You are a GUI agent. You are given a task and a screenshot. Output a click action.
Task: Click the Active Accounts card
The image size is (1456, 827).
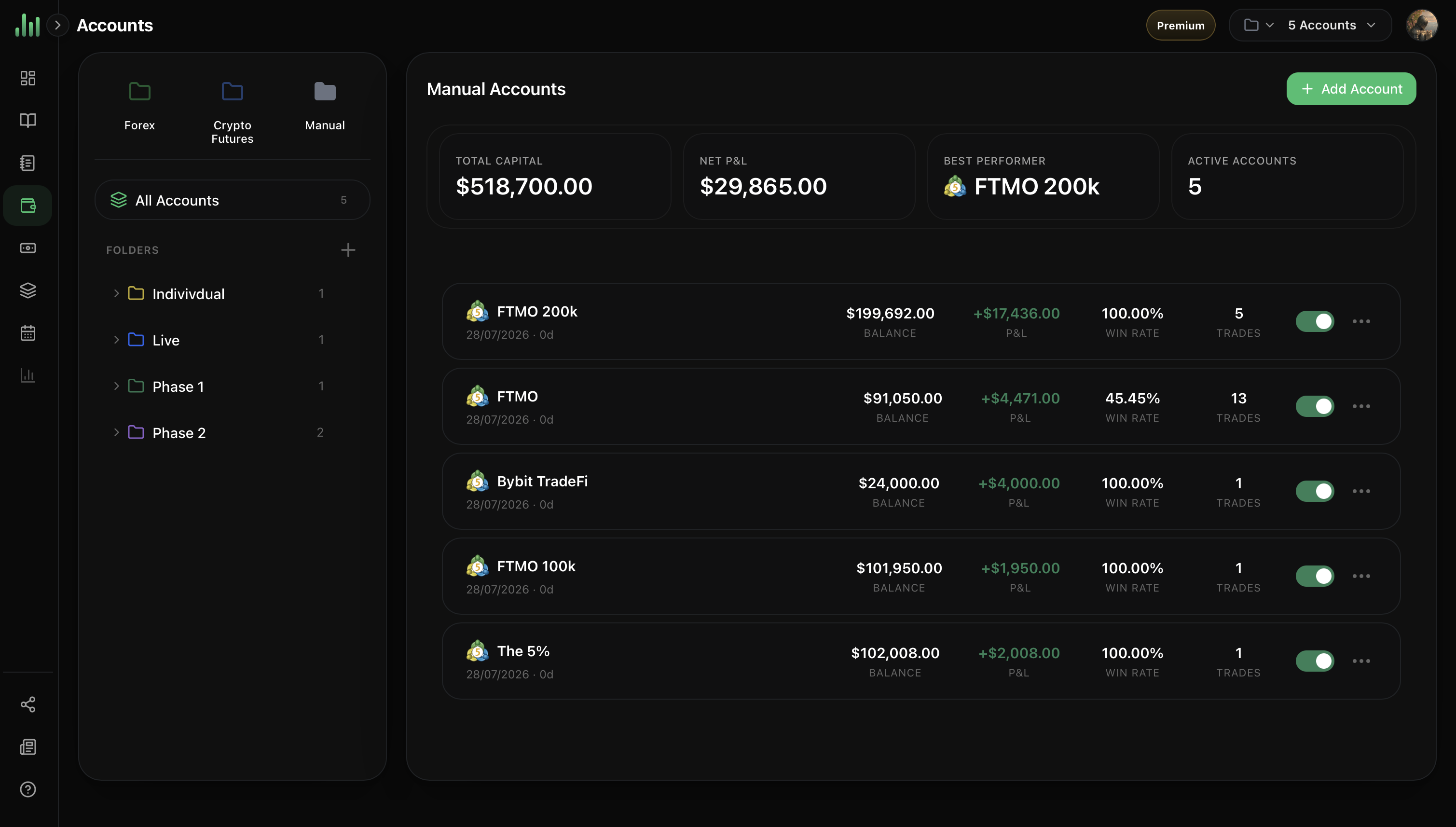1287,177
